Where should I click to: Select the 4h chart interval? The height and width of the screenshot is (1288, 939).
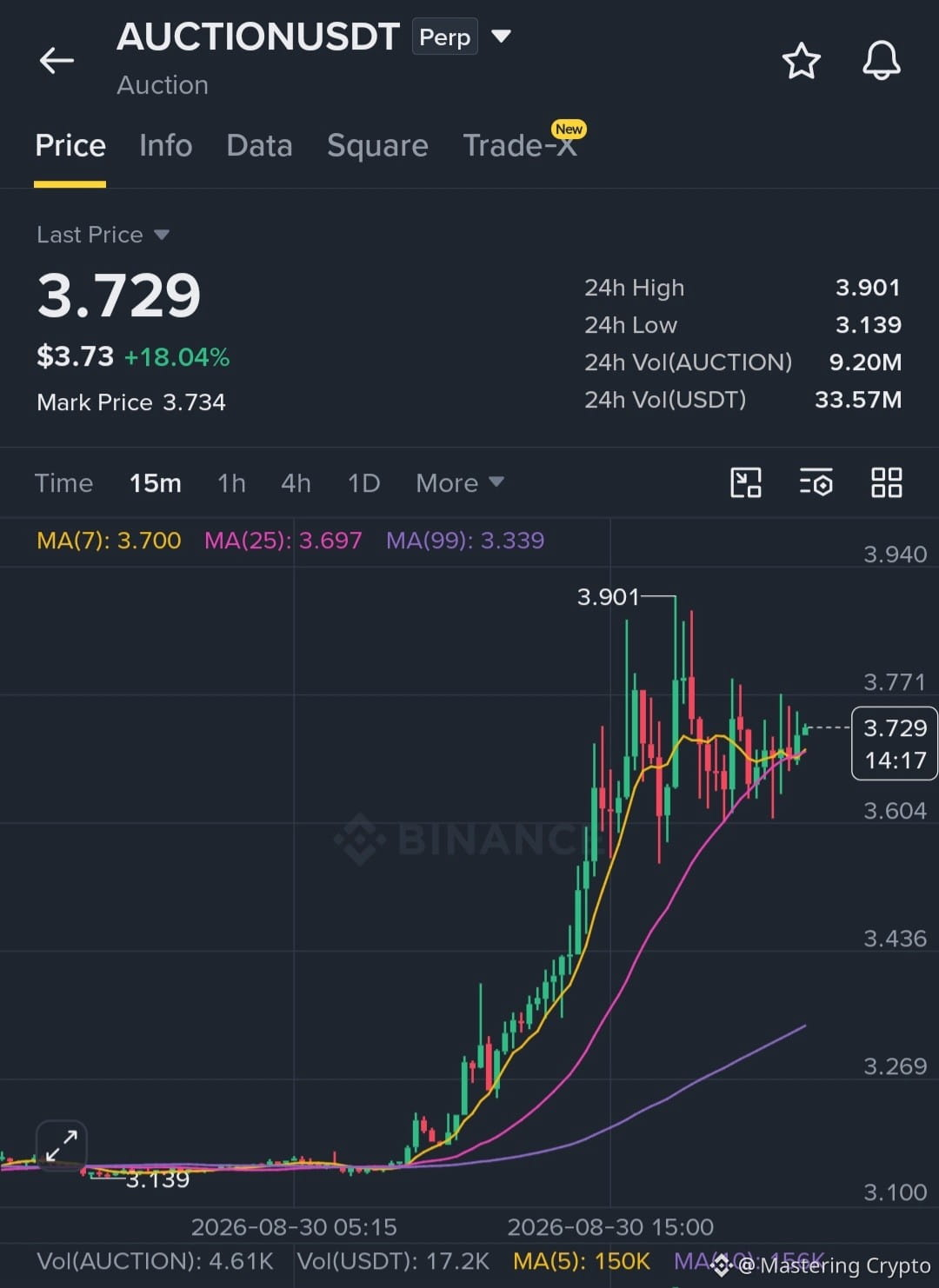(x=296, y=482)
